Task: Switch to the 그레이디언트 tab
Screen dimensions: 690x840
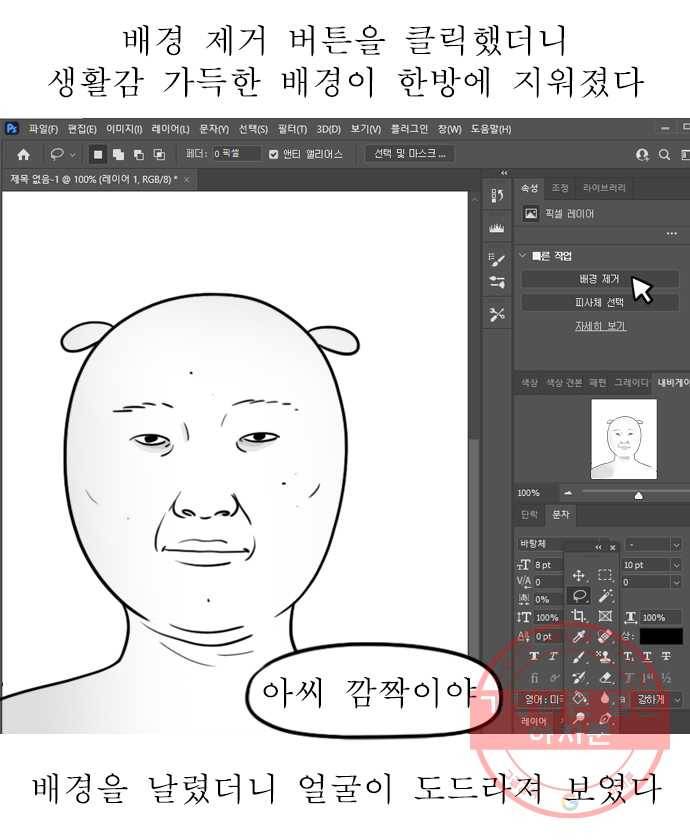Action: pyautogui.click(x=631, y=382)
